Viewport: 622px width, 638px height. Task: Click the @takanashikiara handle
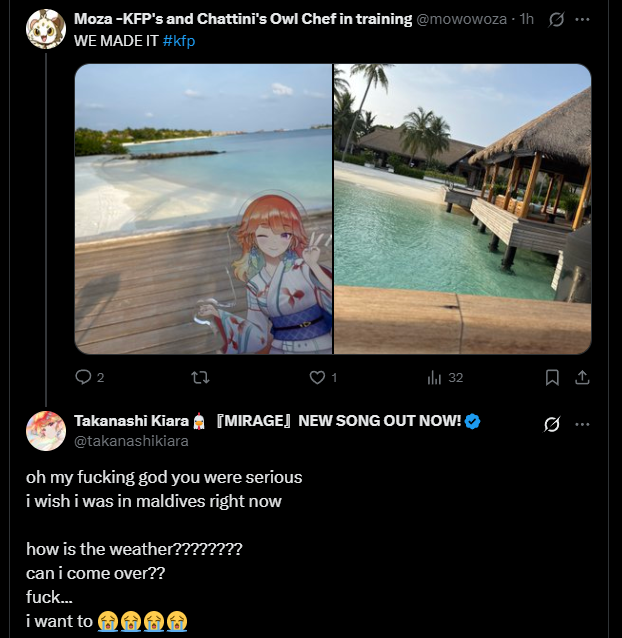(x=131, y=440)
